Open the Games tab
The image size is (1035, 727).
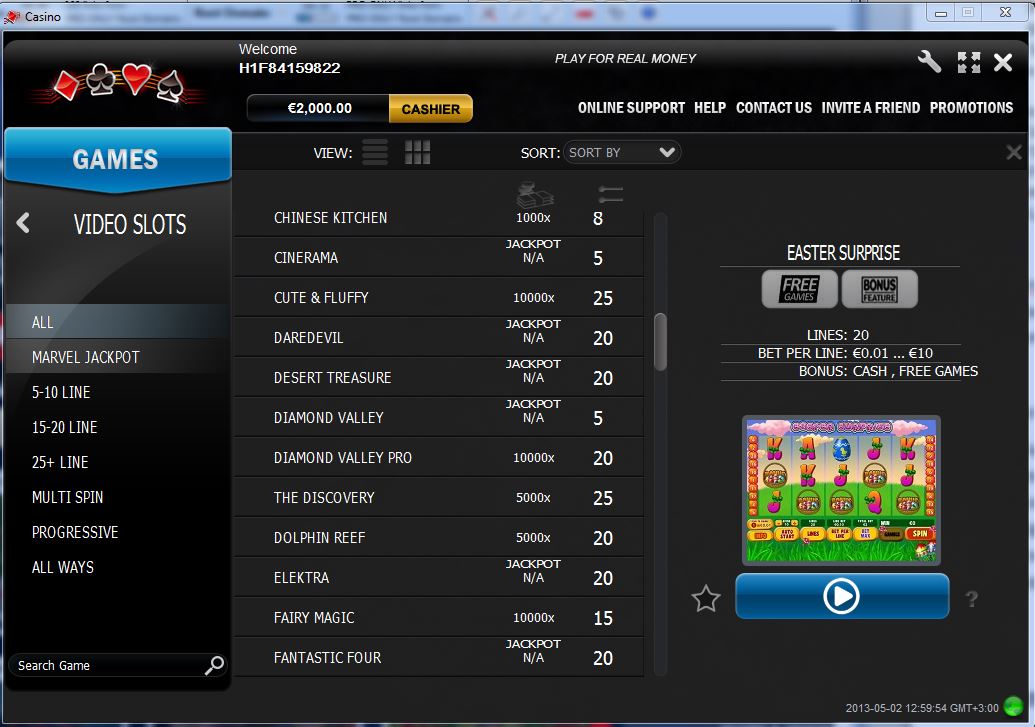click(117, 158)
